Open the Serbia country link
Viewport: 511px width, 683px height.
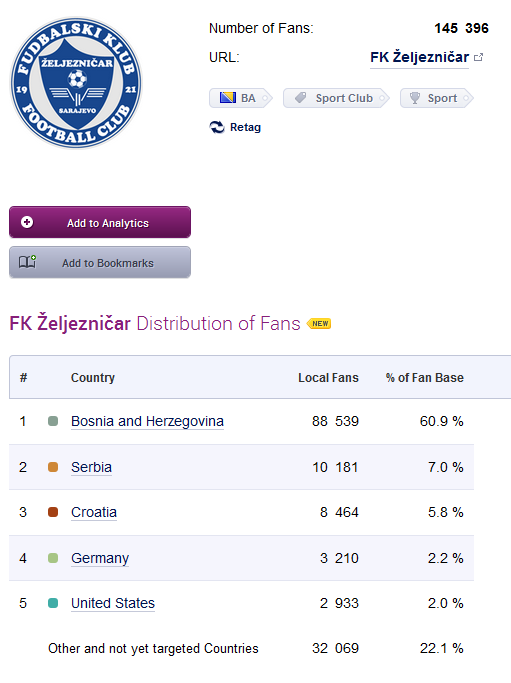pos(91,467)
